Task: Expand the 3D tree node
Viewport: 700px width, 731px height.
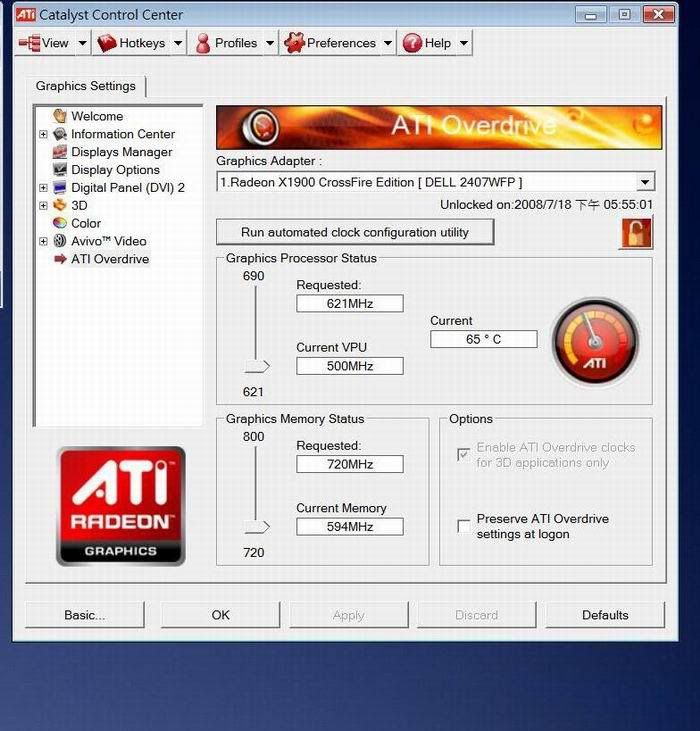Action: [x=43, y=206]
